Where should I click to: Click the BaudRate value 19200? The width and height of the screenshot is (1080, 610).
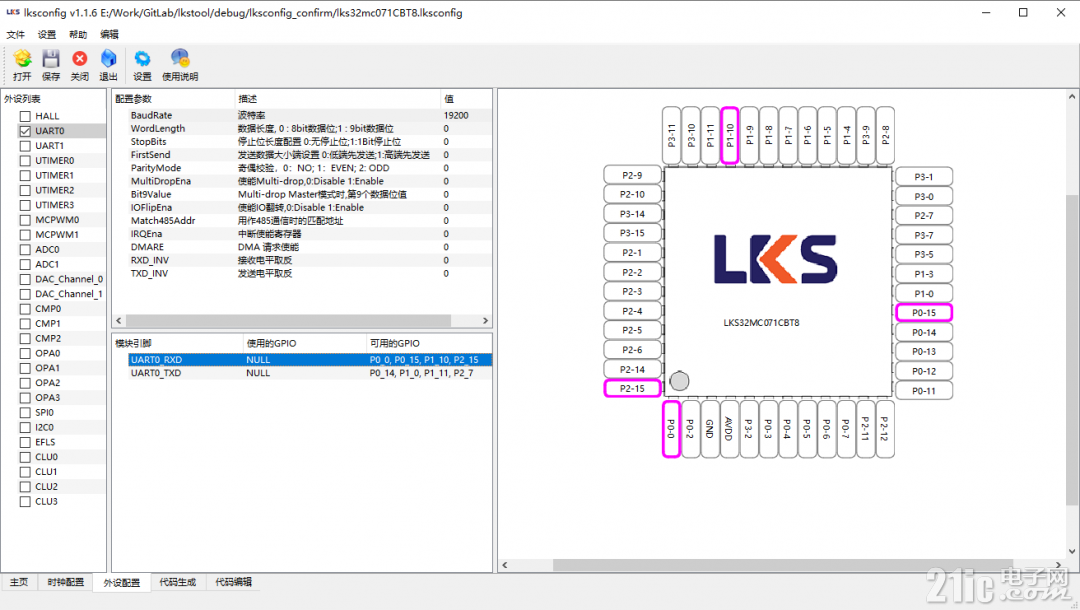pyautogui.click(x=456, y=116)
